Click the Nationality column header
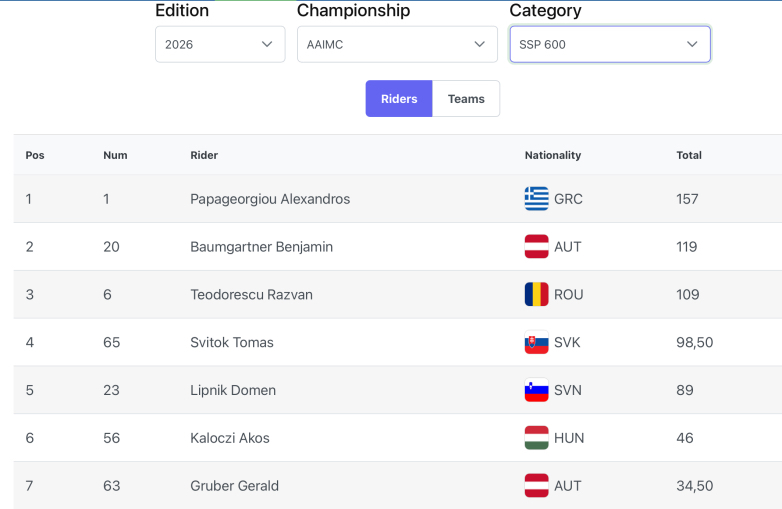The image size is (782, 509). point(553,155)
